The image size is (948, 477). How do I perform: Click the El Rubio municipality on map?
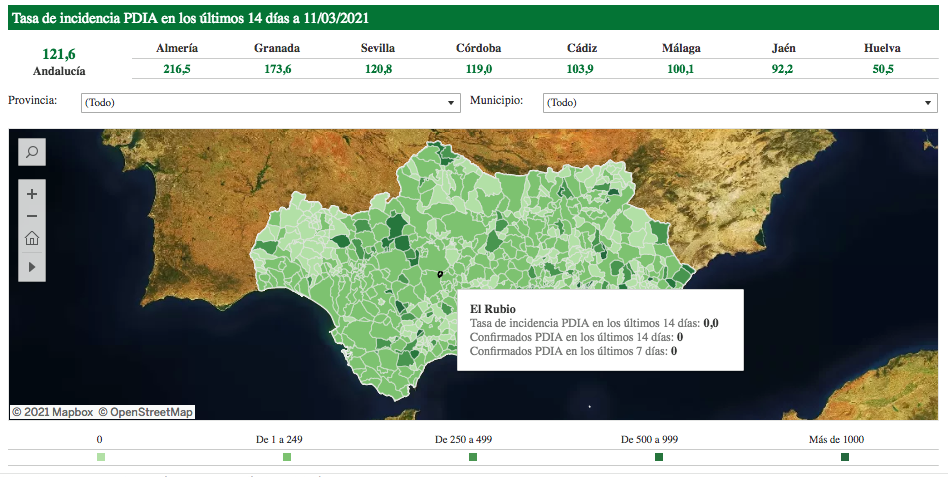click(439, 273)
